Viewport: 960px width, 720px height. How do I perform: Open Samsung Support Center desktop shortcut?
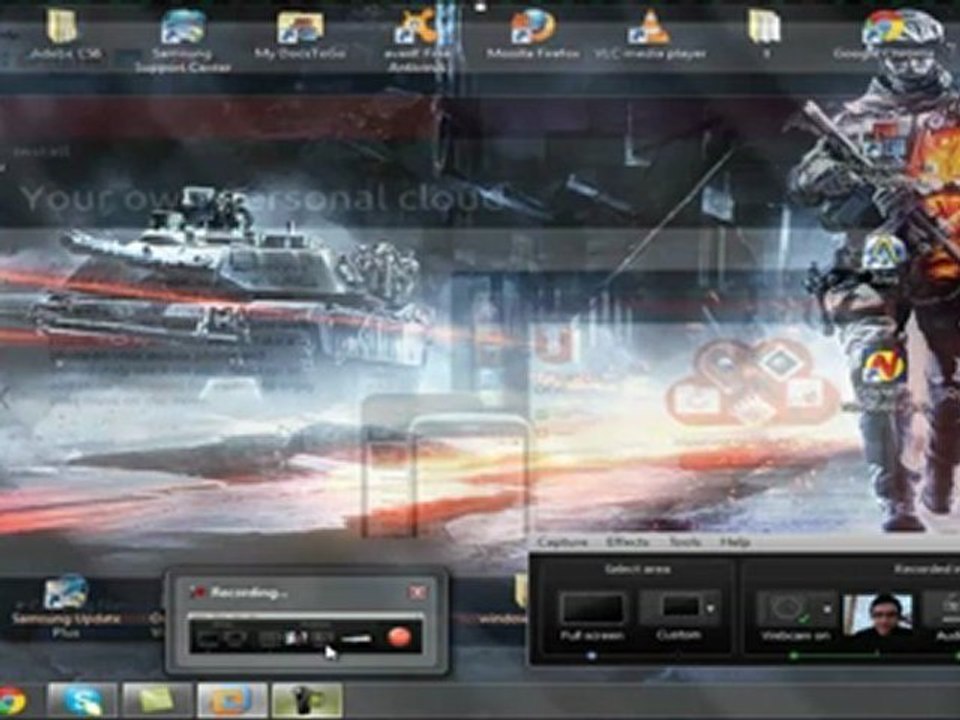pyautogui.click(x=182, y=42)
